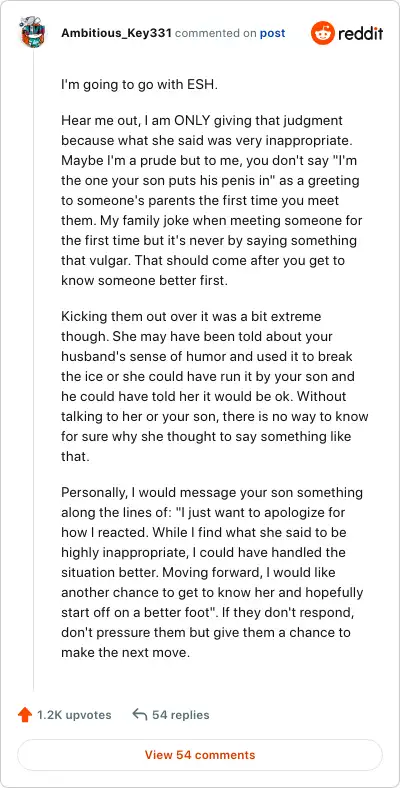Click the line "know someone better first."
The image size is (400, 788).
click(x=144, y=280)
